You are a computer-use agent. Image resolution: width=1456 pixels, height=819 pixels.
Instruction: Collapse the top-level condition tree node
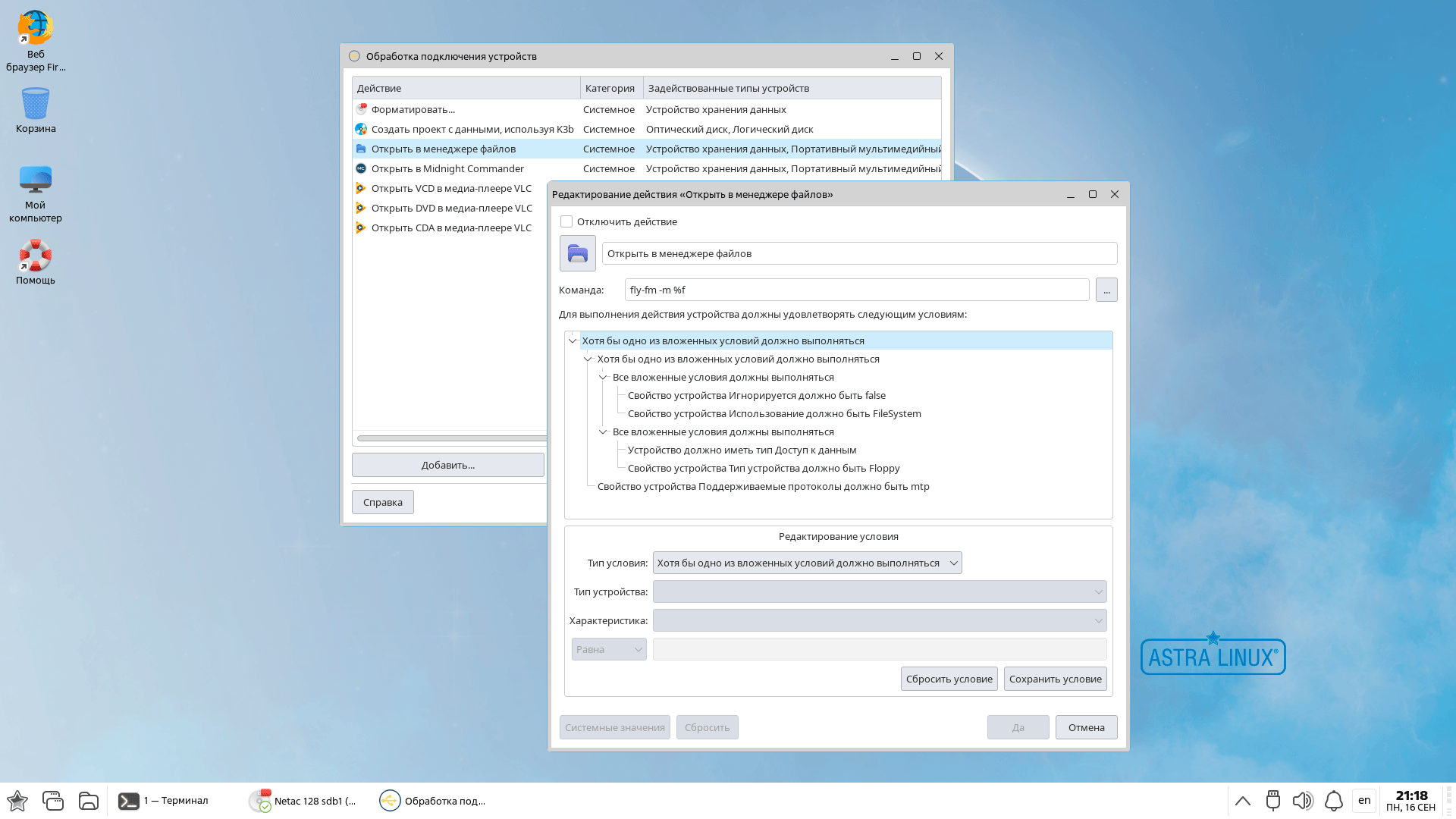(573, 341)
